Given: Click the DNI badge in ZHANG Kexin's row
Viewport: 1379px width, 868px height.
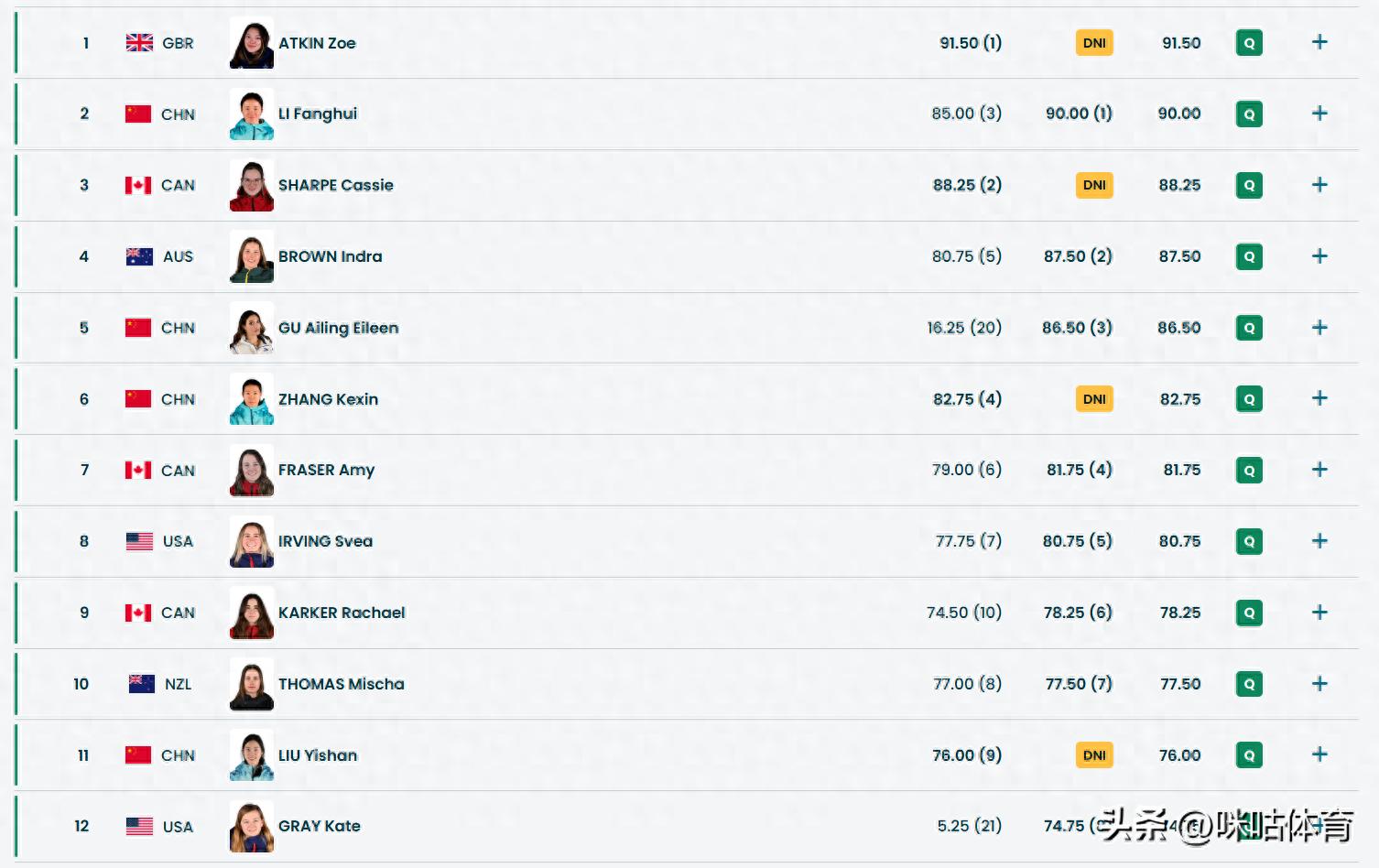Looking at the screenshot, I should click(1094, 399).
